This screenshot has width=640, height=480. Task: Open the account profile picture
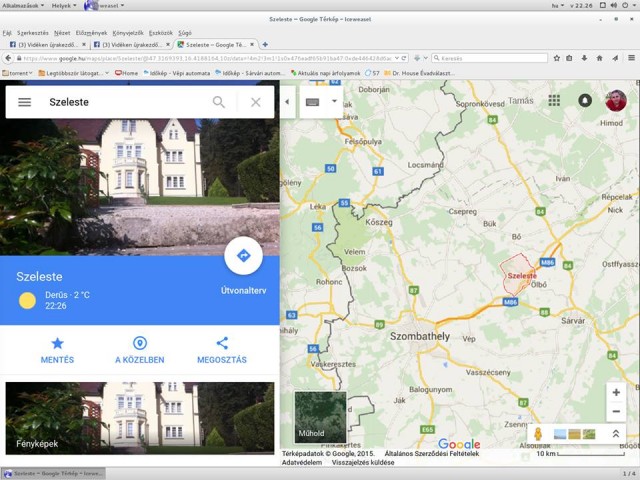click(616, 100)
